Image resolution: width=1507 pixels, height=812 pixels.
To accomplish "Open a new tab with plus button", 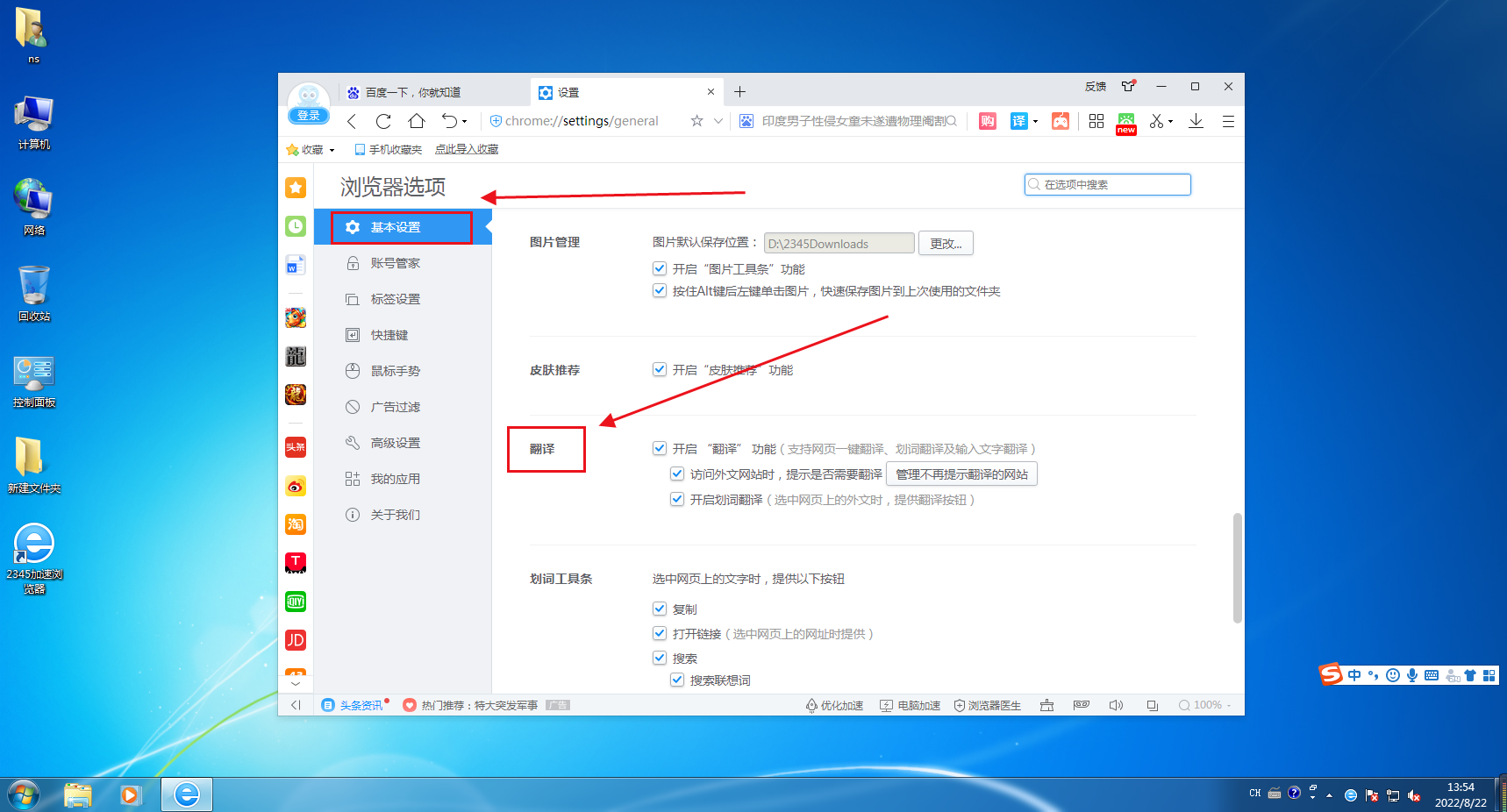I will point(739,92).
